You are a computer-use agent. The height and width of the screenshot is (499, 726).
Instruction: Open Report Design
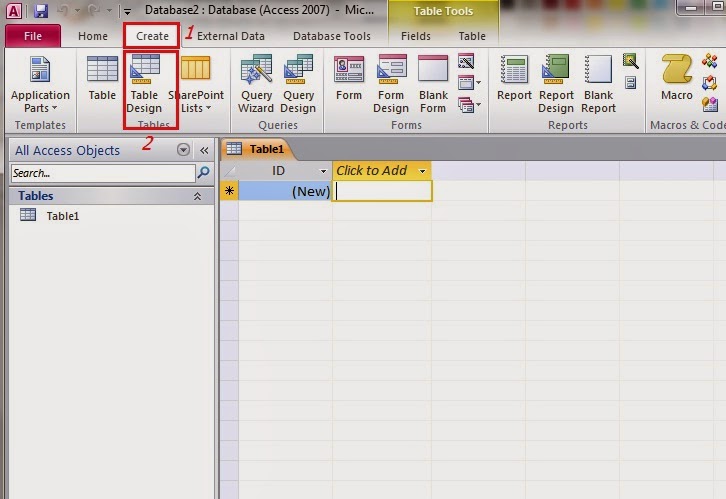coord(556,84)
